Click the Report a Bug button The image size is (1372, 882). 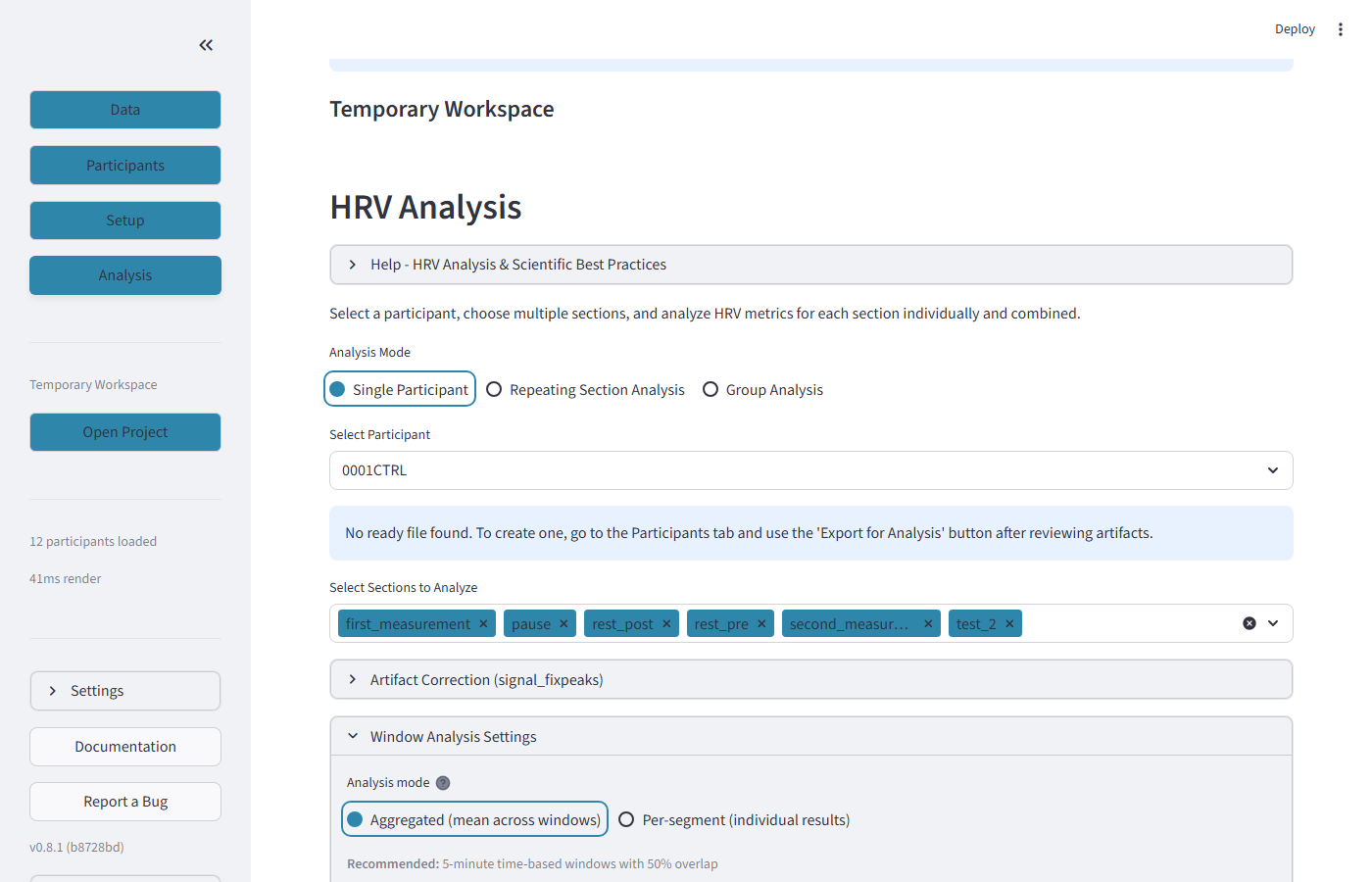[125, 802]
